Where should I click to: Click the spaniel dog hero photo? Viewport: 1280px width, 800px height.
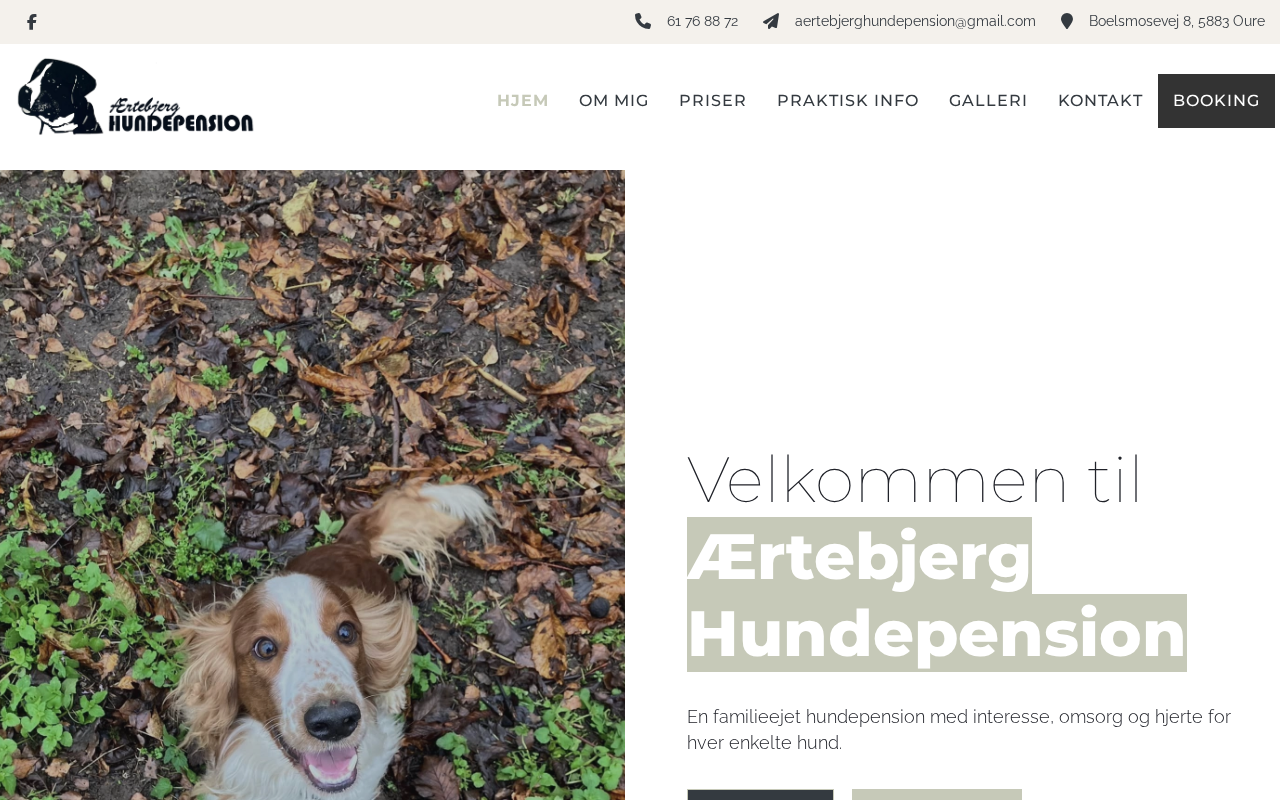click(312, 485)
